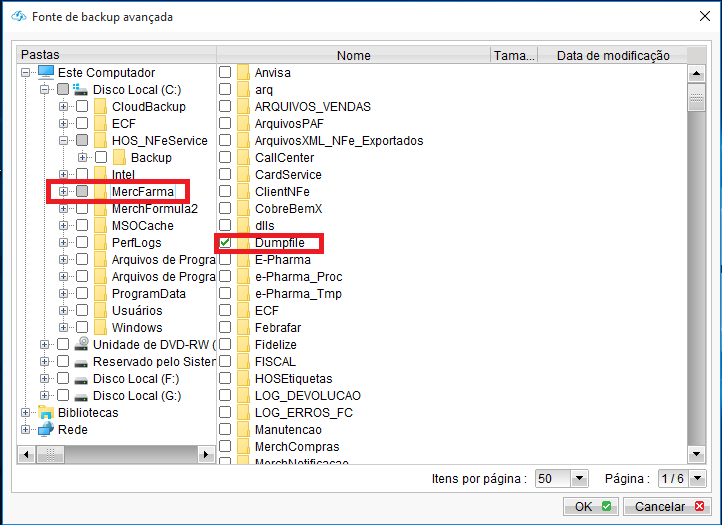This screenshot has height=525, width=722.
Task: Click the Cancelar button
Action: click(x=665, y=507)
